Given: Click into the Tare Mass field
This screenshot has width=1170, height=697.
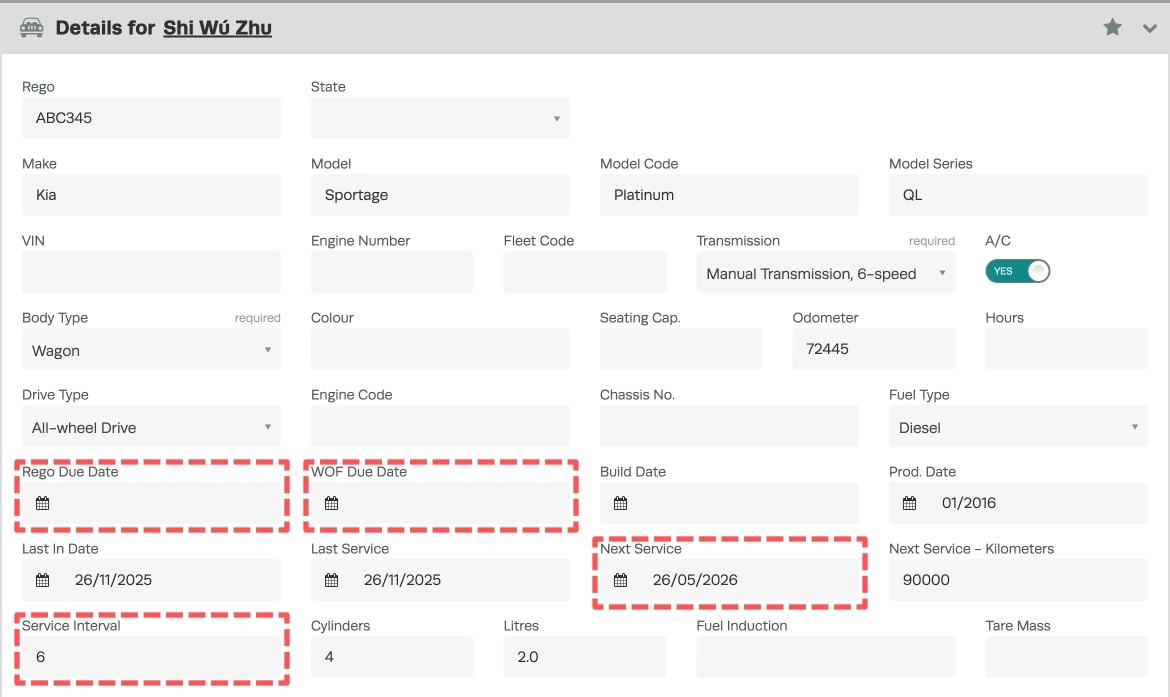Looking at the screenshot, I should tap(1066, 657).
